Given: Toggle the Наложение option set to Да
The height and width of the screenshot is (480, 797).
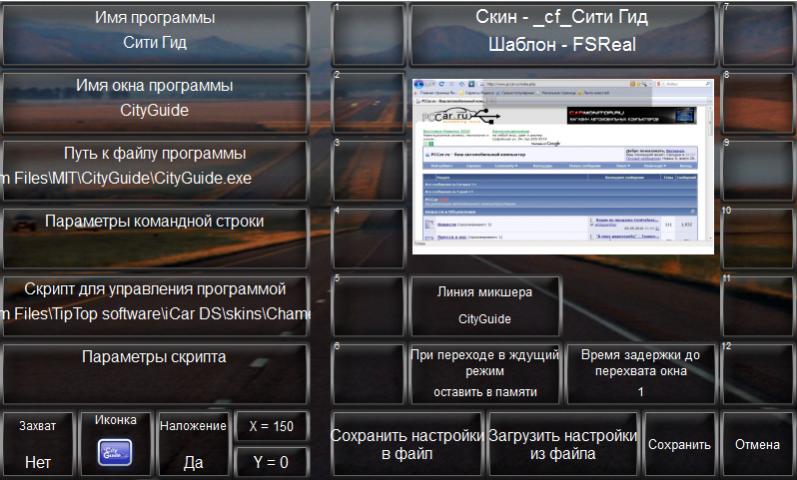Looking at the screenshot, I should (x=194, y=444).
